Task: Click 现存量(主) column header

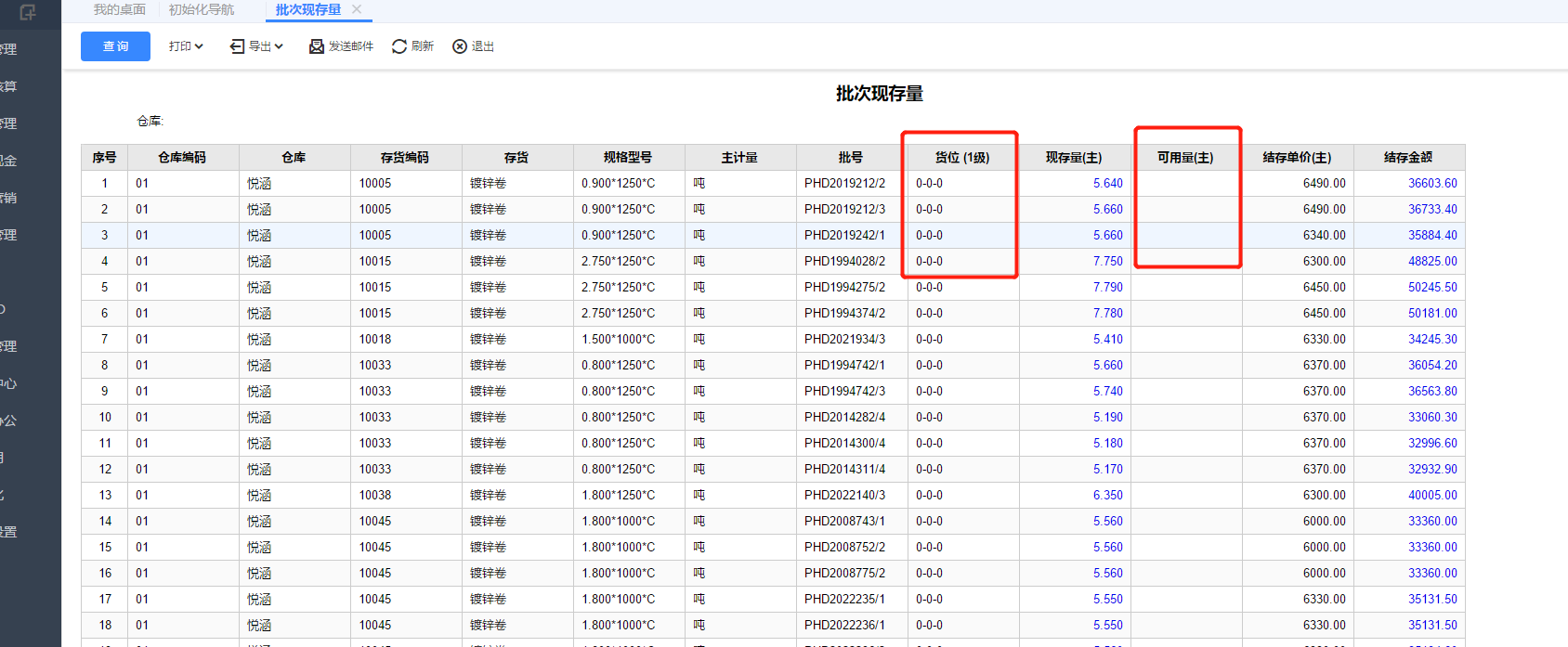Action: [x=1075, y=158]
